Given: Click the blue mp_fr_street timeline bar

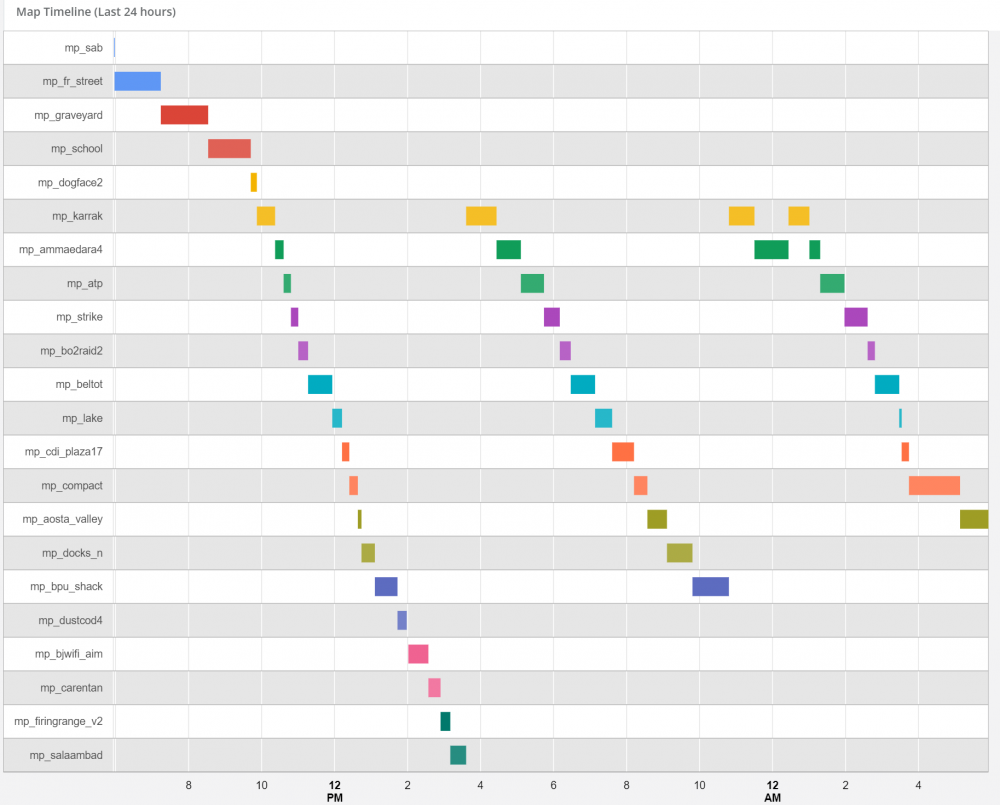Looking at the screenshot, I should 137,82.
